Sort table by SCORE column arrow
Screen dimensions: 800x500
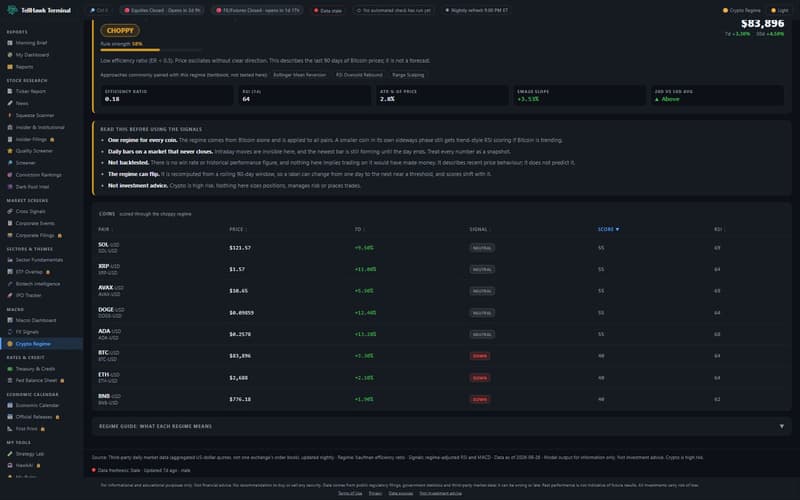617,230
